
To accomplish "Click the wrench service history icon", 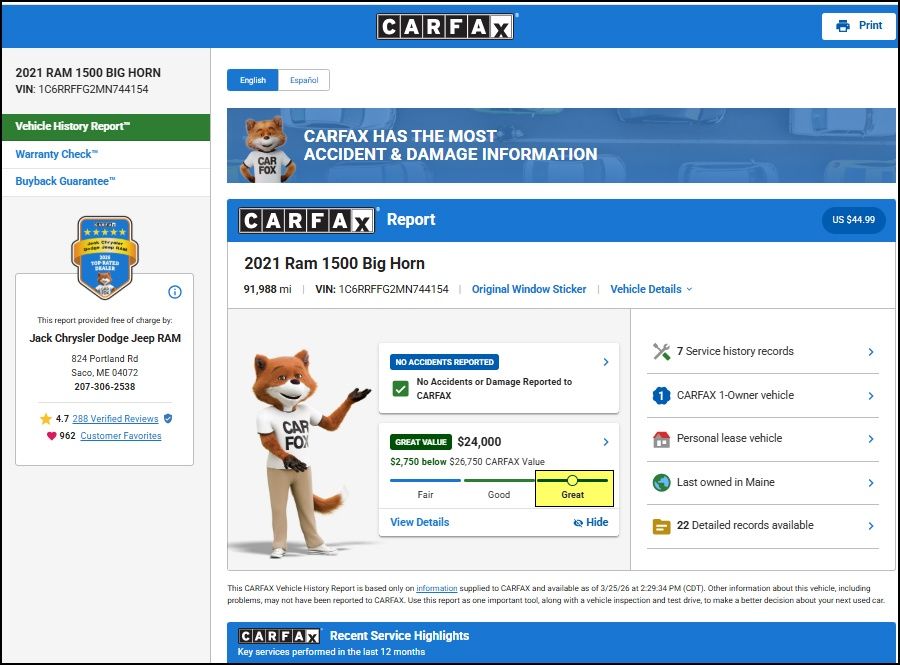I will click(x=661, y=352).
